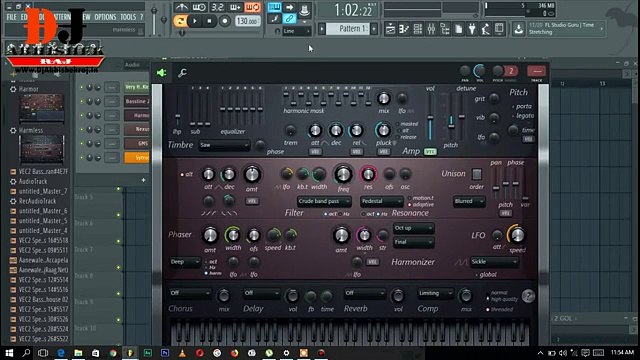Toggle the loop recording icon
Image resolution: width=640 pixels, height=360 pixels.
pyautogui.click(x=253, y=7)
